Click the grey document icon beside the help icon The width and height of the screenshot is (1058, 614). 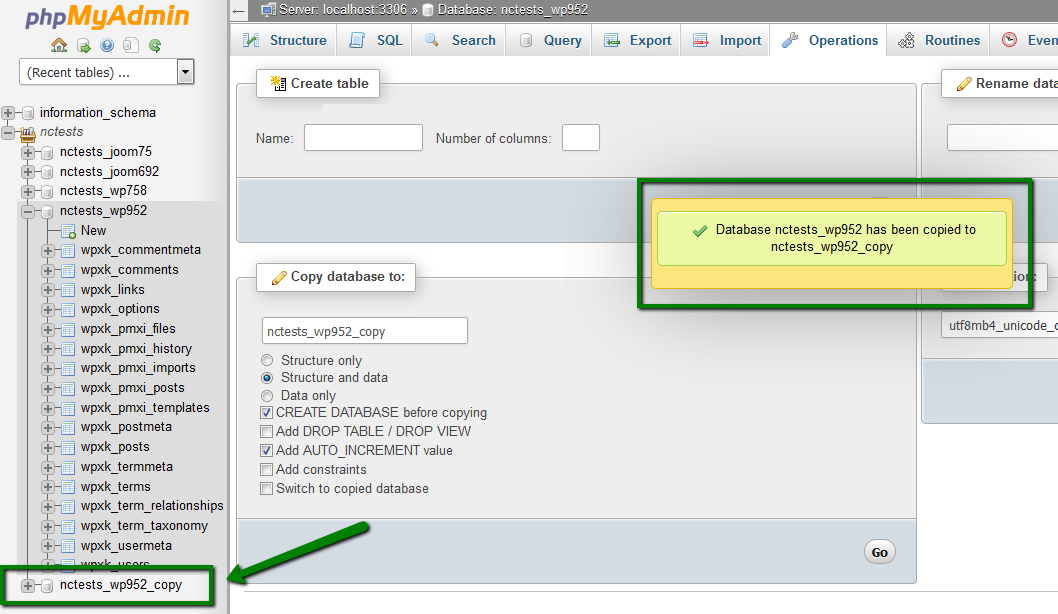tap(131, 45)
